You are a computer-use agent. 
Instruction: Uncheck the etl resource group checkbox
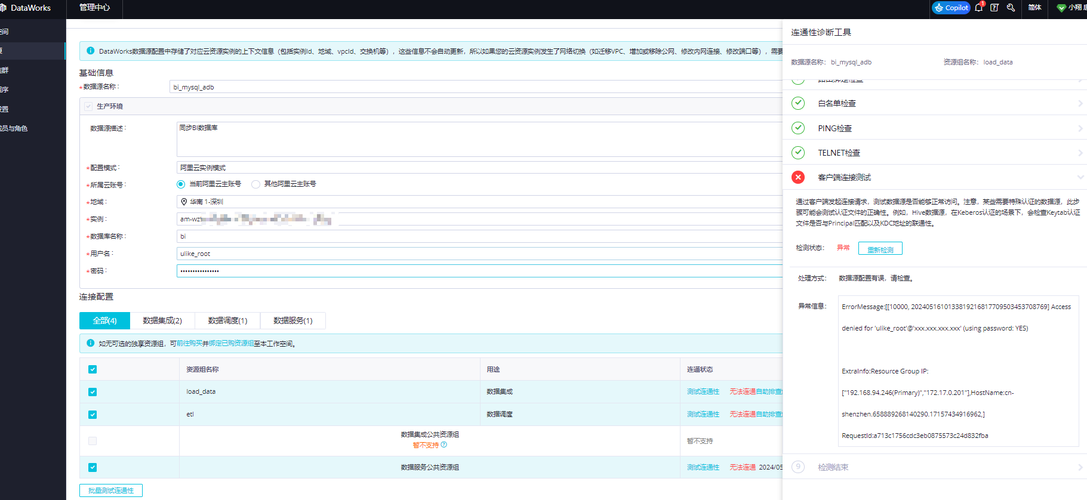tap(93, 414)
